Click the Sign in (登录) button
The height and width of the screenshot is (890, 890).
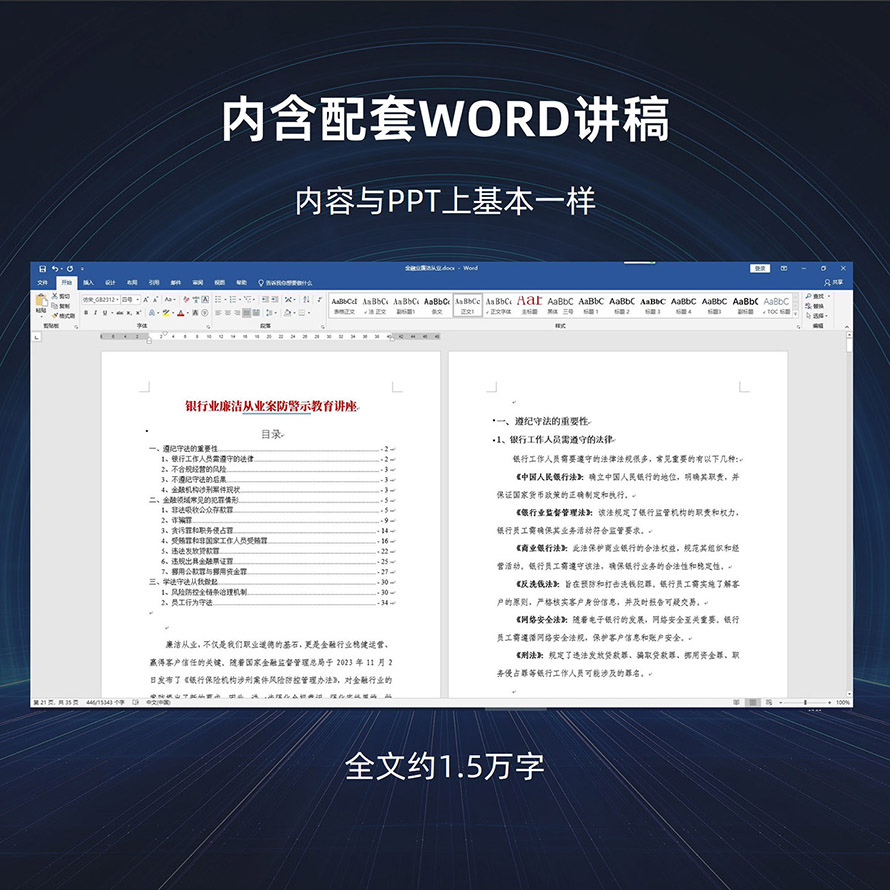(x=761, y=269)
